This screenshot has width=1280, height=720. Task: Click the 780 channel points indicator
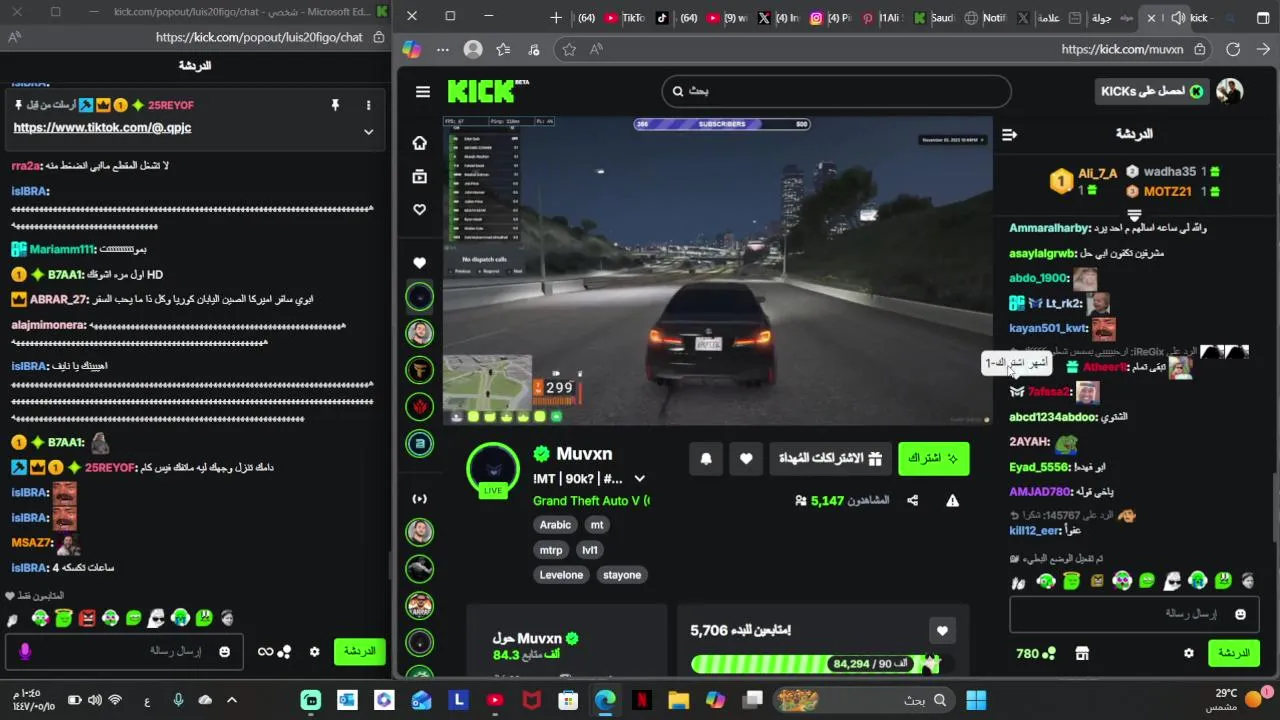[x=1035, y=653]
